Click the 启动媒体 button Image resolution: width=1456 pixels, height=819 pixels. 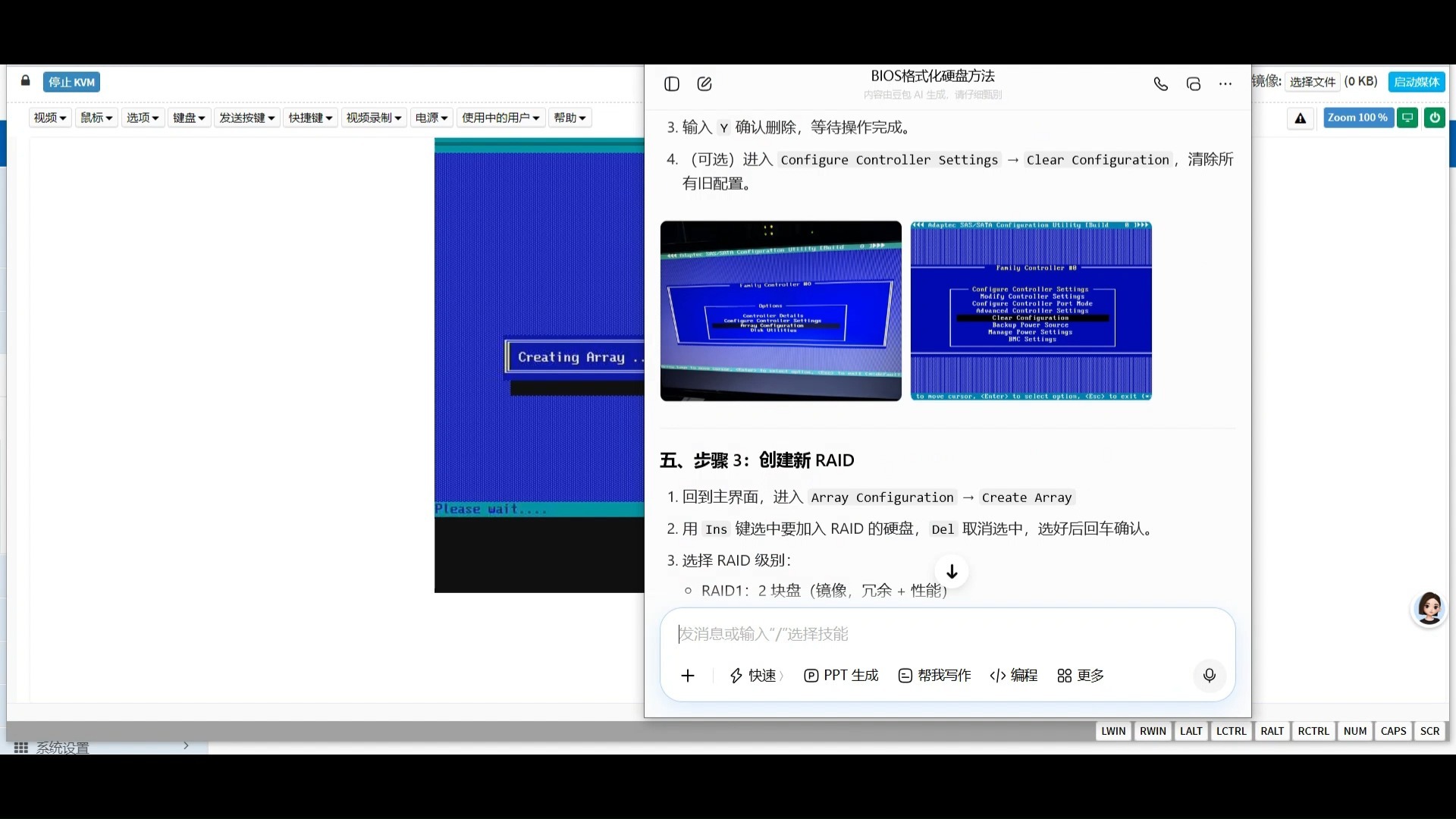pos(1417,82)
